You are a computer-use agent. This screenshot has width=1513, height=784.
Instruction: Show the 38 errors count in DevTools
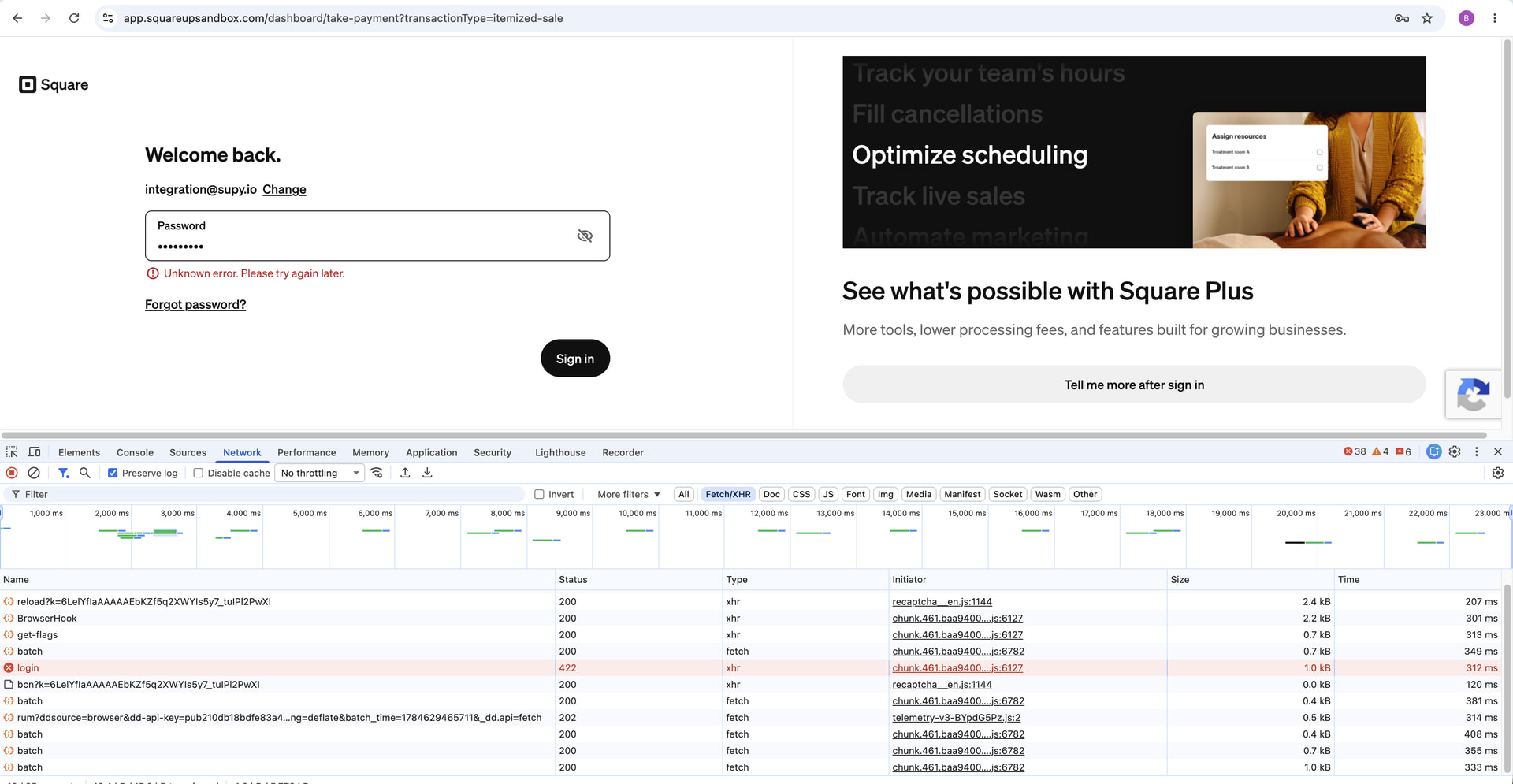1355,451
